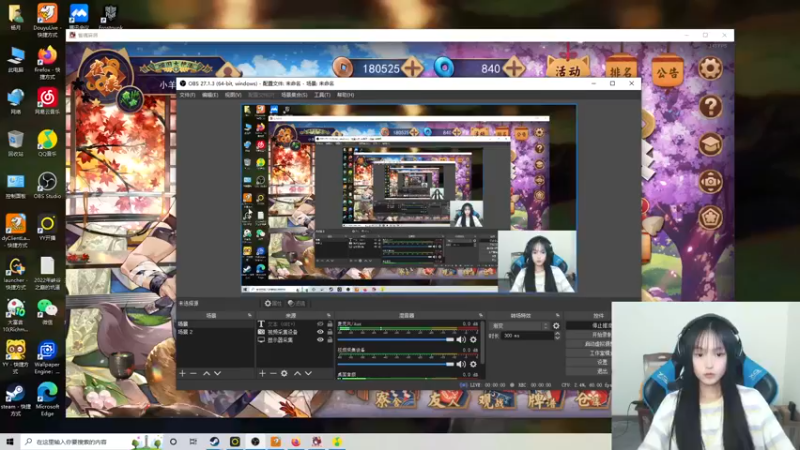The height and width of the screenshot is (450, 800).
Task: Toggle the lock on the 视频采集设备 source
Action: tap(330, 332)
